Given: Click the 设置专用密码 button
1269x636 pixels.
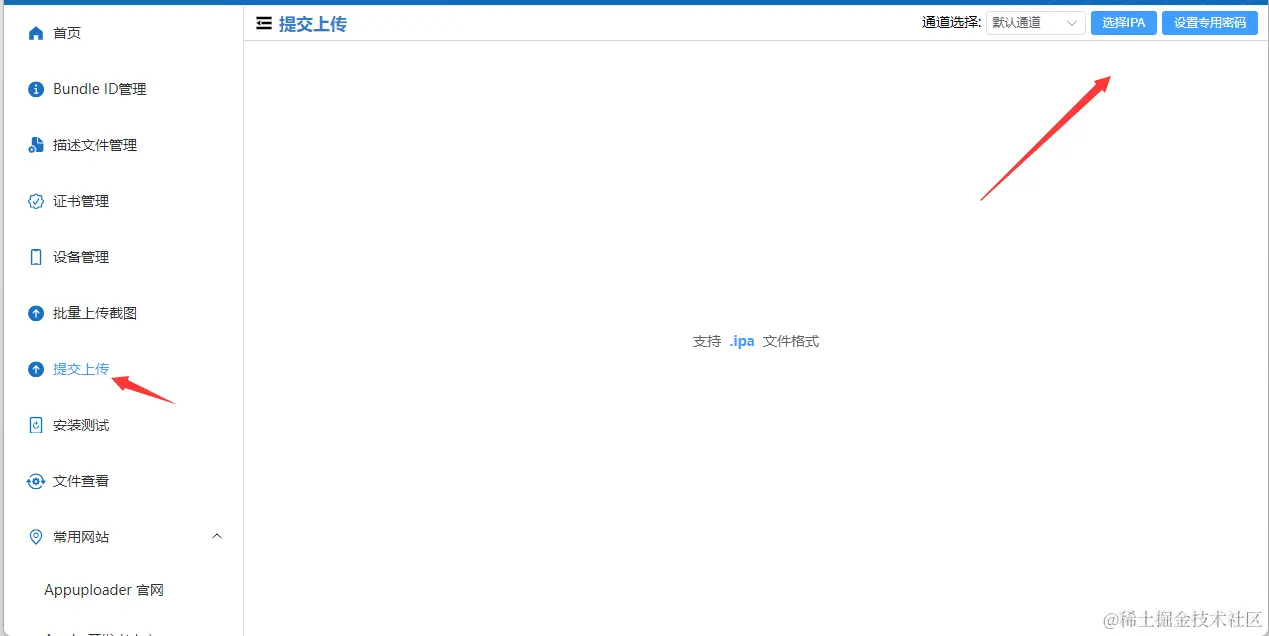Looking at the screenshot, I should tap(1210, 23).
